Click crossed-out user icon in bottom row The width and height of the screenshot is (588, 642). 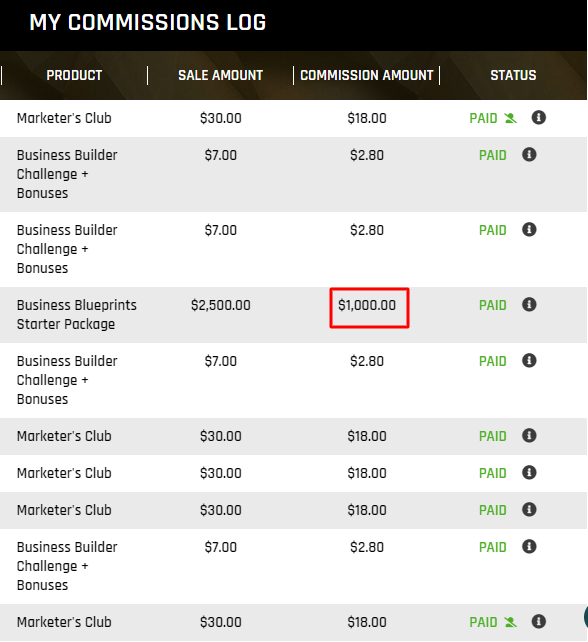[x=510, y=622]
